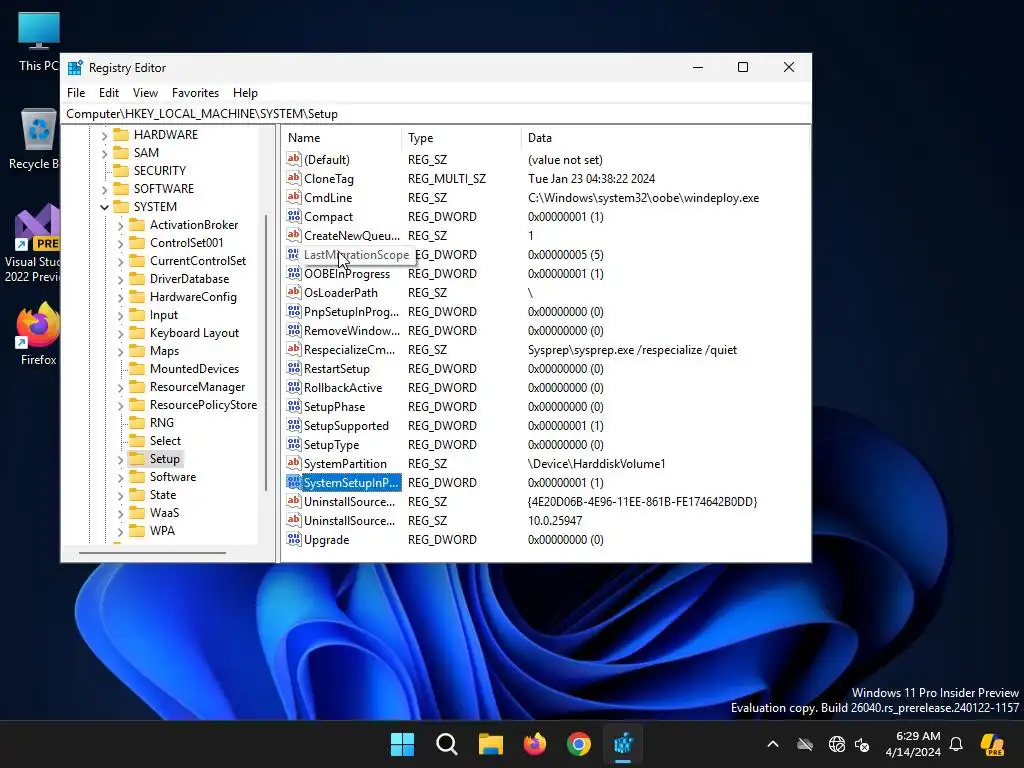
Task: Click the SetupType DWORD icon
Action: (294, 444)
